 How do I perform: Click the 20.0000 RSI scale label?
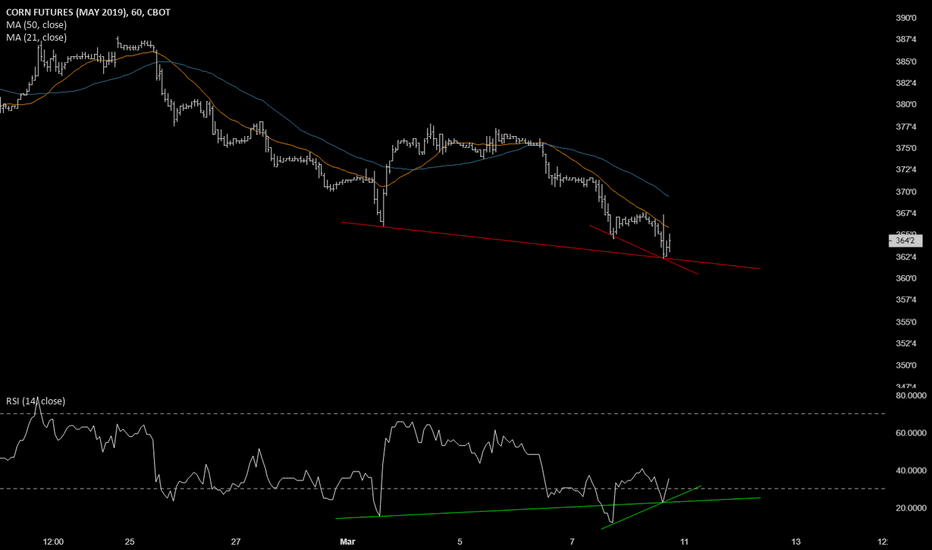point(911,508)
